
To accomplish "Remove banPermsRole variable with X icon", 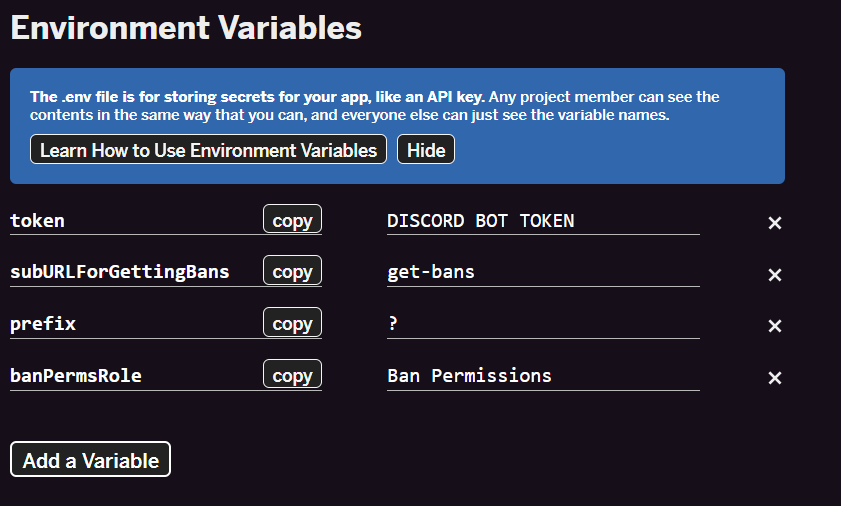I will (774, 378).
